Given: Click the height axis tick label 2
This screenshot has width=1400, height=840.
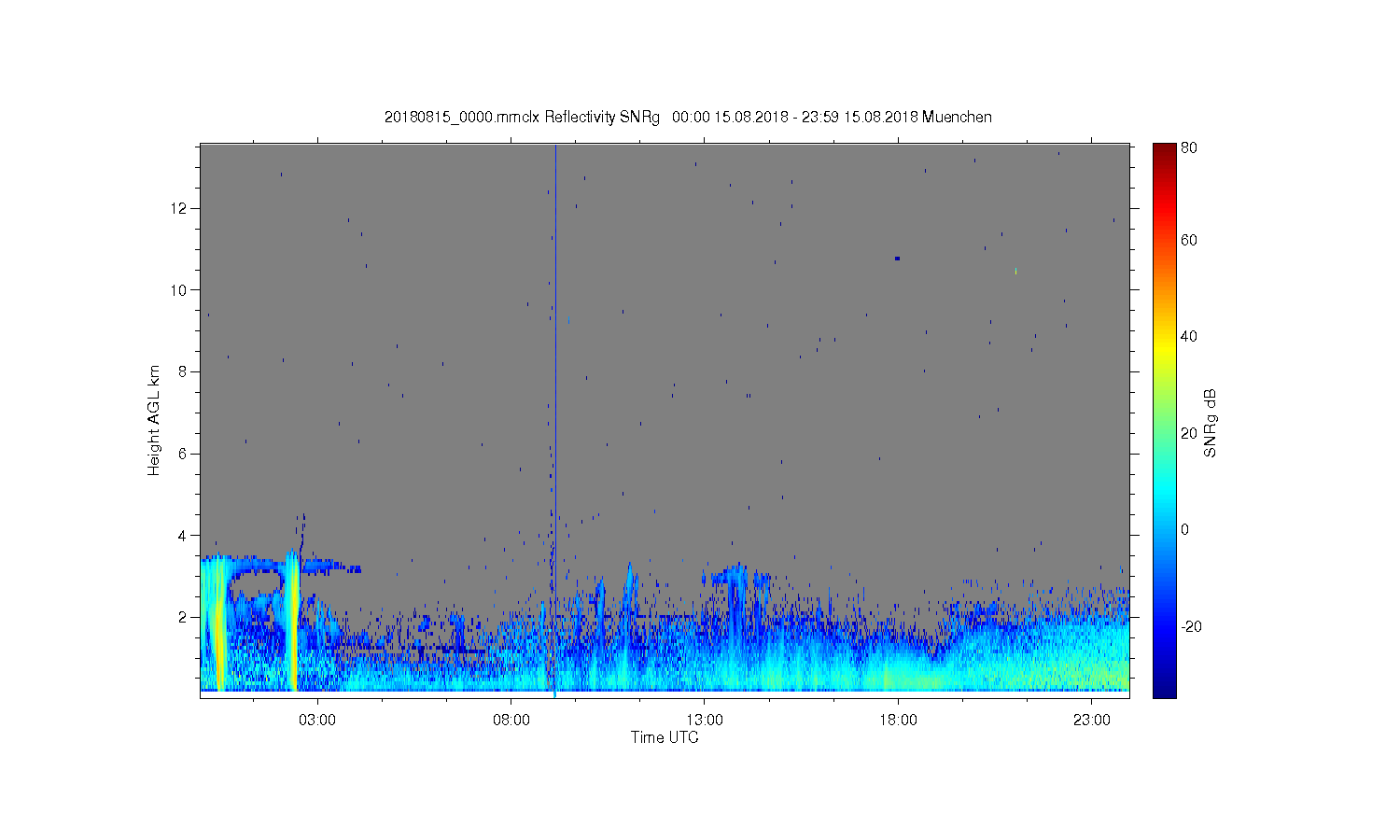Looking at the screenshot, I should click(183, 617).
